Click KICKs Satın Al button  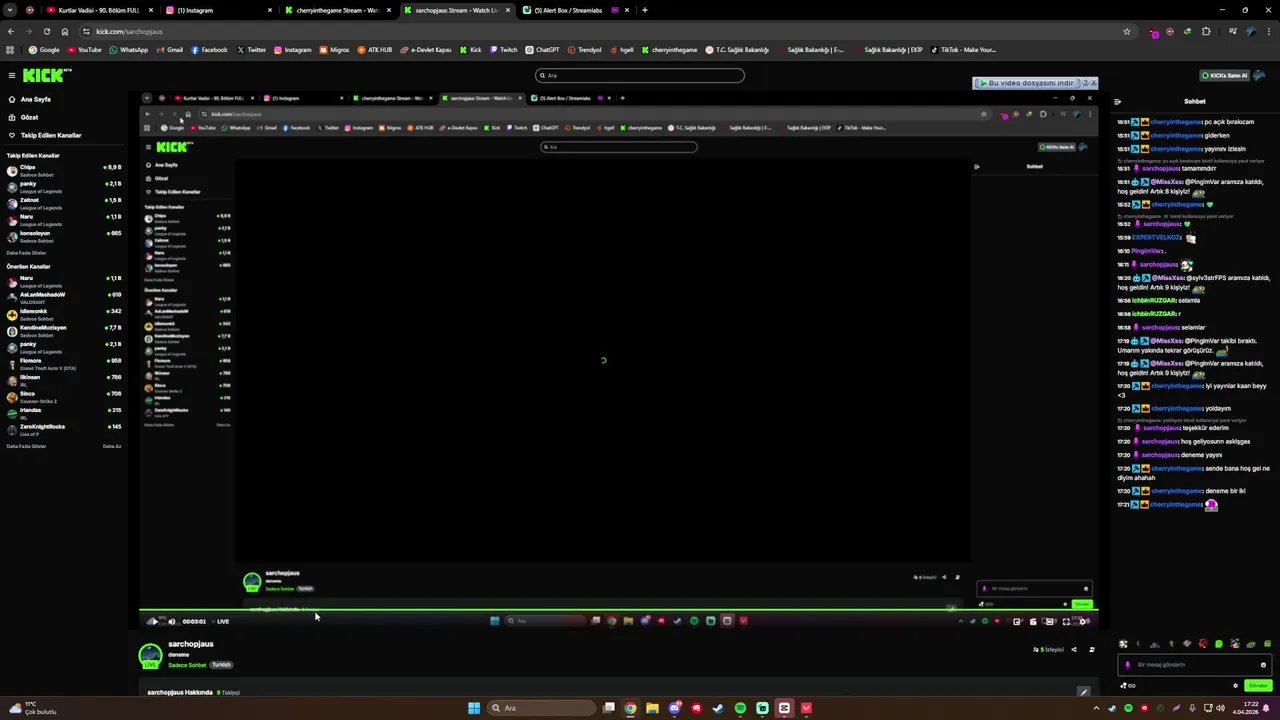1225,75
